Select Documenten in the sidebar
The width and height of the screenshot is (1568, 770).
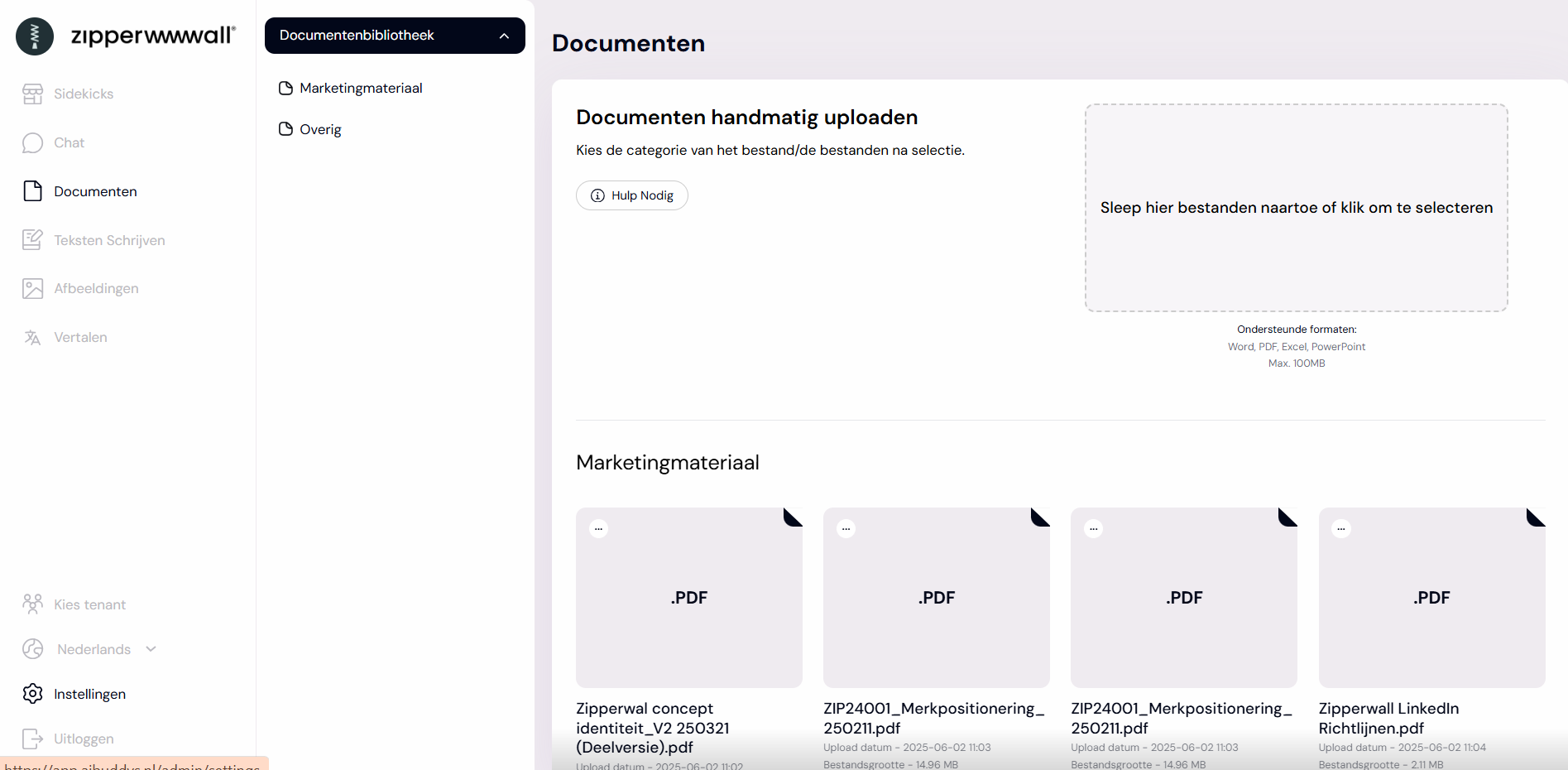pos(95,191)
